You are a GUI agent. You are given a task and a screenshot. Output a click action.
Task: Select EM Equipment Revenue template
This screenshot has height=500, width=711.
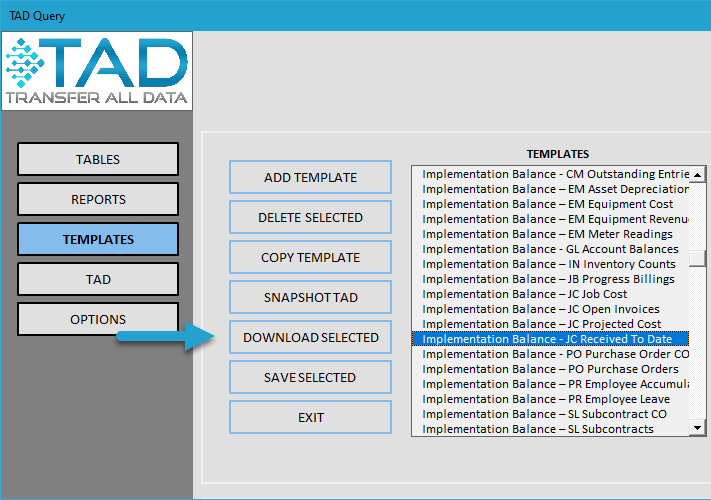[x=550, y=219]
